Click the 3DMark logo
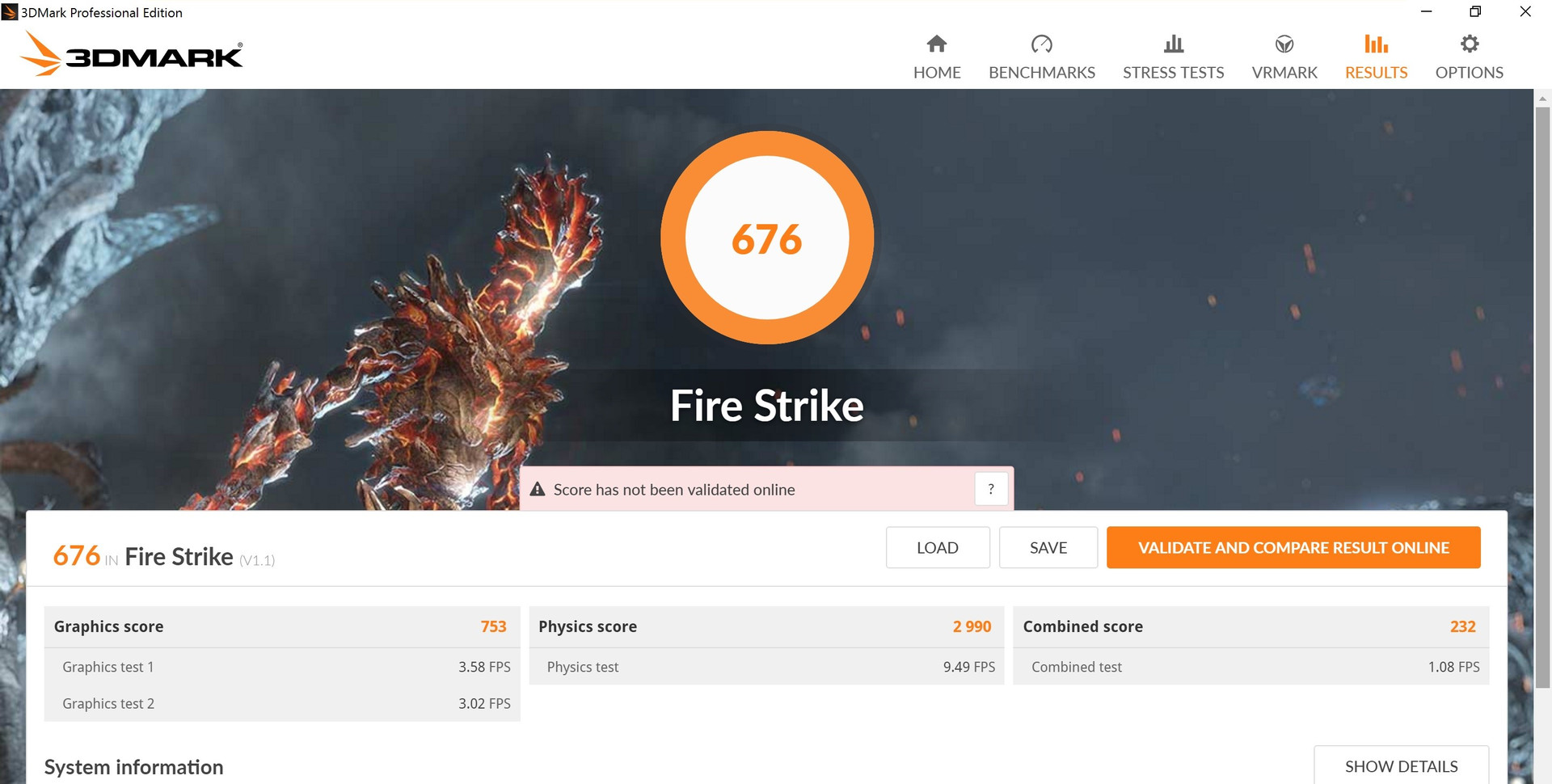 coord(131,54)
